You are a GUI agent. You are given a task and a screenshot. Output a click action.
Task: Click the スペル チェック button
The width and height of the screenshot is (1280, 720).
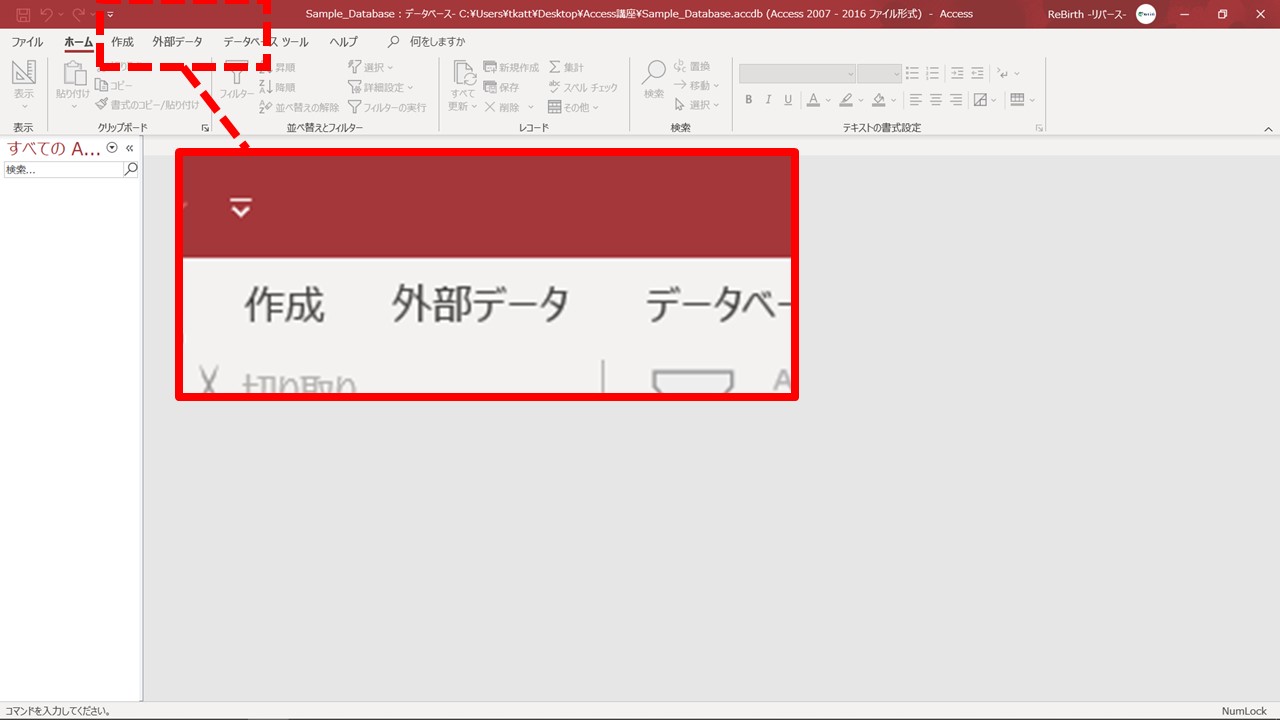click(583, 87)
